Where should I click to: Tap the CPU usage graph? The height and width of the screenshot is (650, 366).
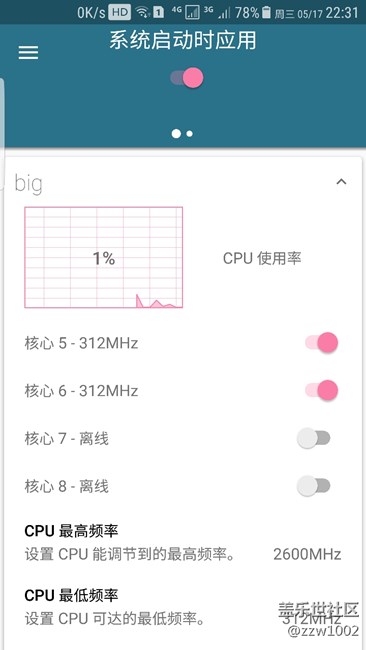(104, 257)
